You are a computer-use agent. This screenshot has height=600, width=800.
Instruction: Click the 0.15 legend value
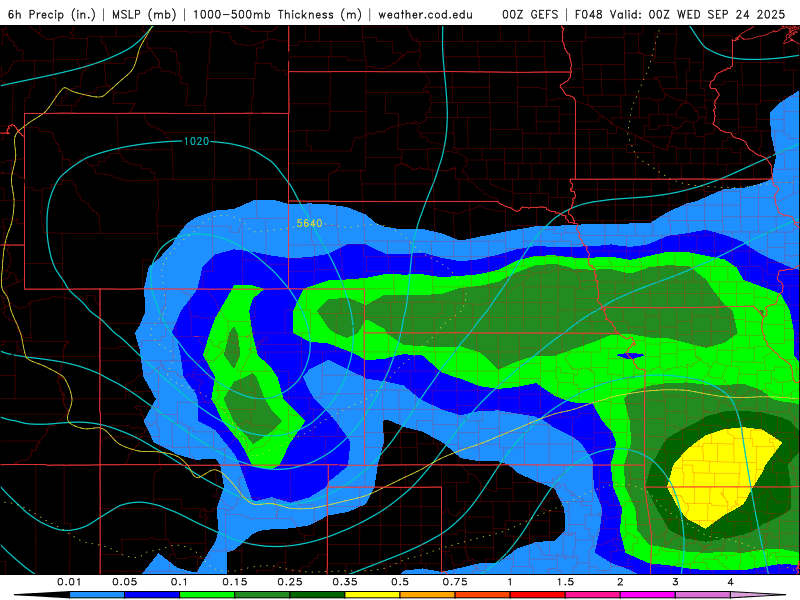(x=235, y=582)
